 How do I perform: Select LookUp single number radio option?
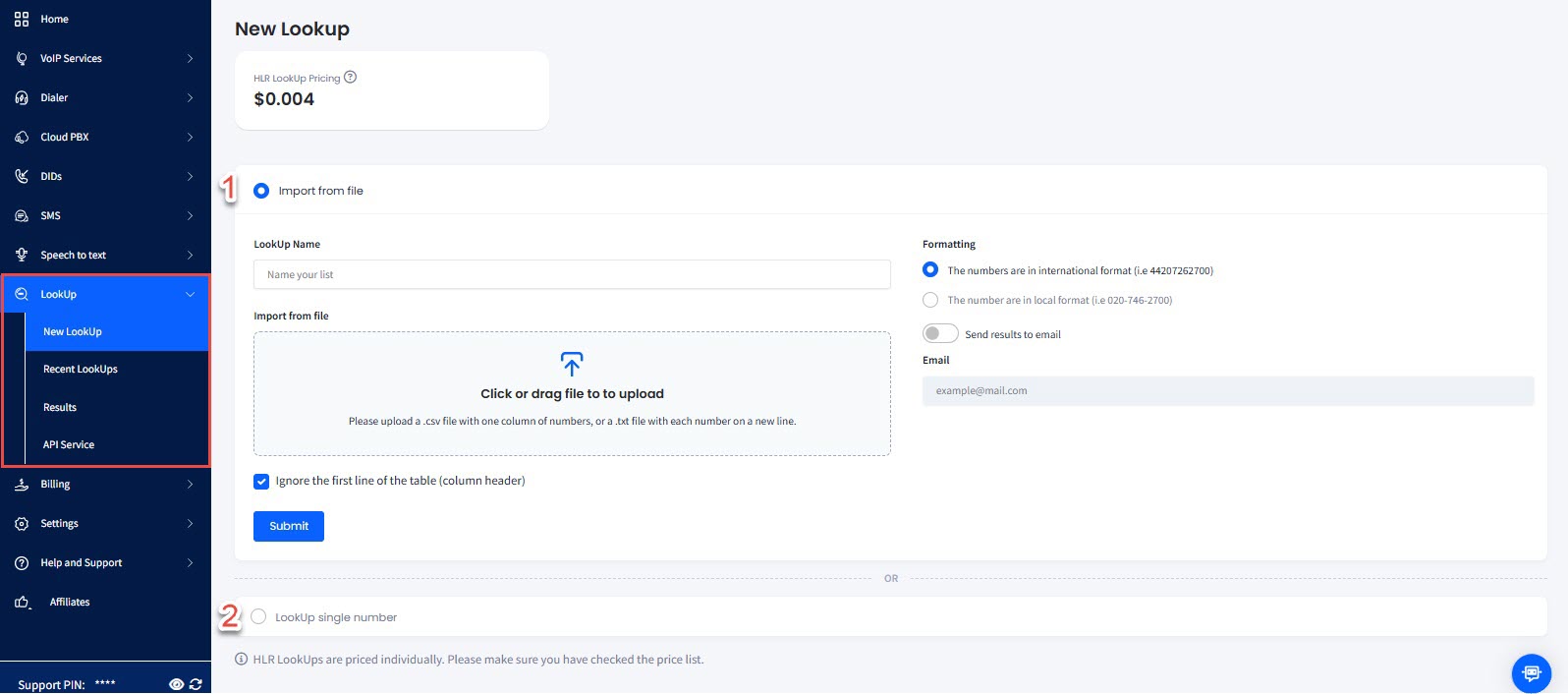tap(258, 616)
